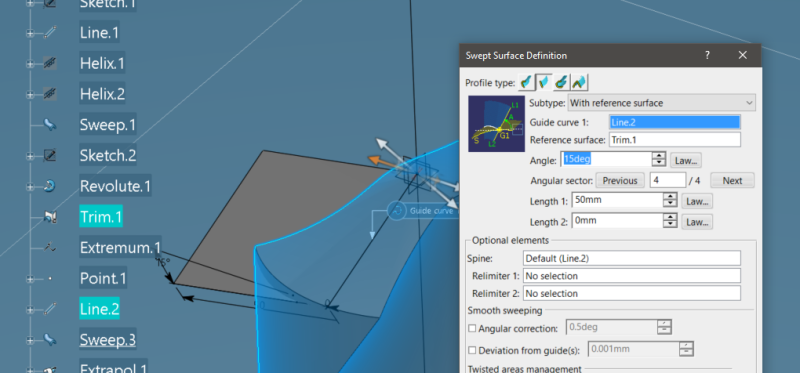The image size is (800, 373).
Task: Increase Length 1 with up arrow
Action: (x=670, y=197)
